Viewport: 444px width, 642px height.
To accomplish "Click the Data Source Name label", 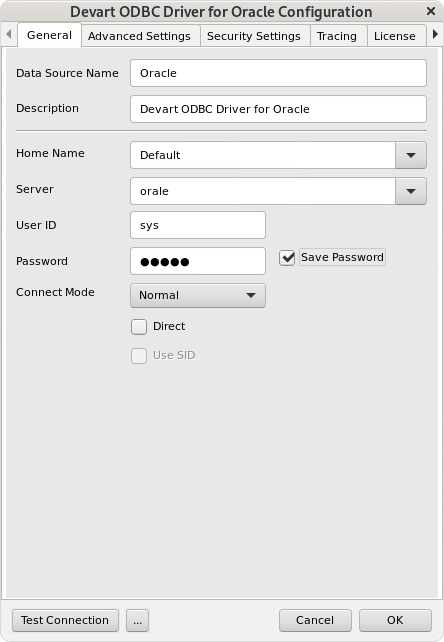I will click(x=67, y=73).
